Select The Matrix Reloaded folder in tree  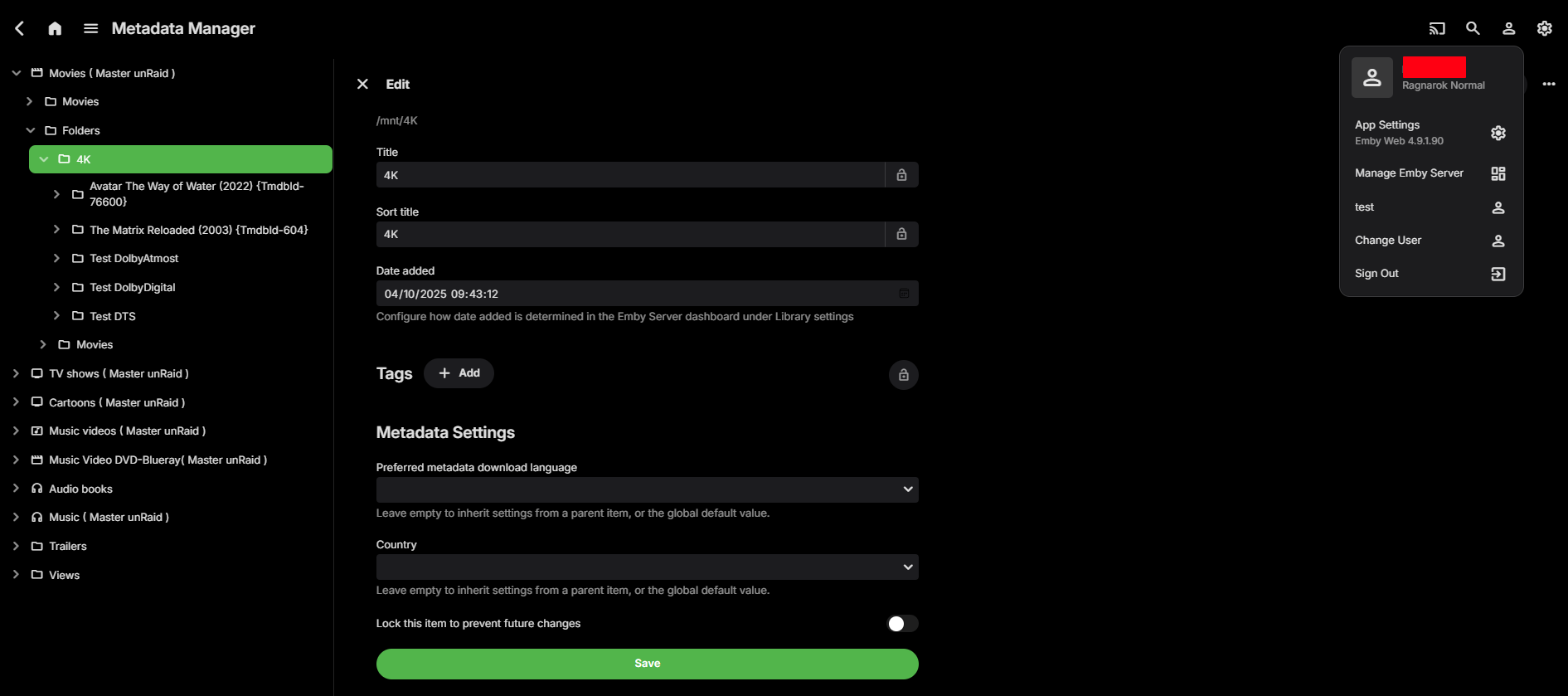click(198, 230)
